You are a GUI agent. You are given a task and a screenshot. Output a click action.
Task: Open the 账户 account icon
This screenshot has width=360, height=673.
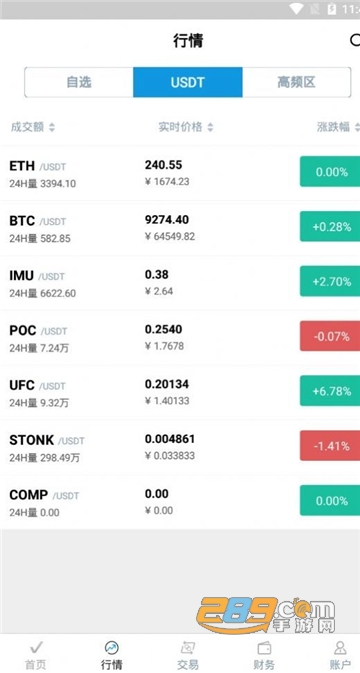click(x=340, y=647)
